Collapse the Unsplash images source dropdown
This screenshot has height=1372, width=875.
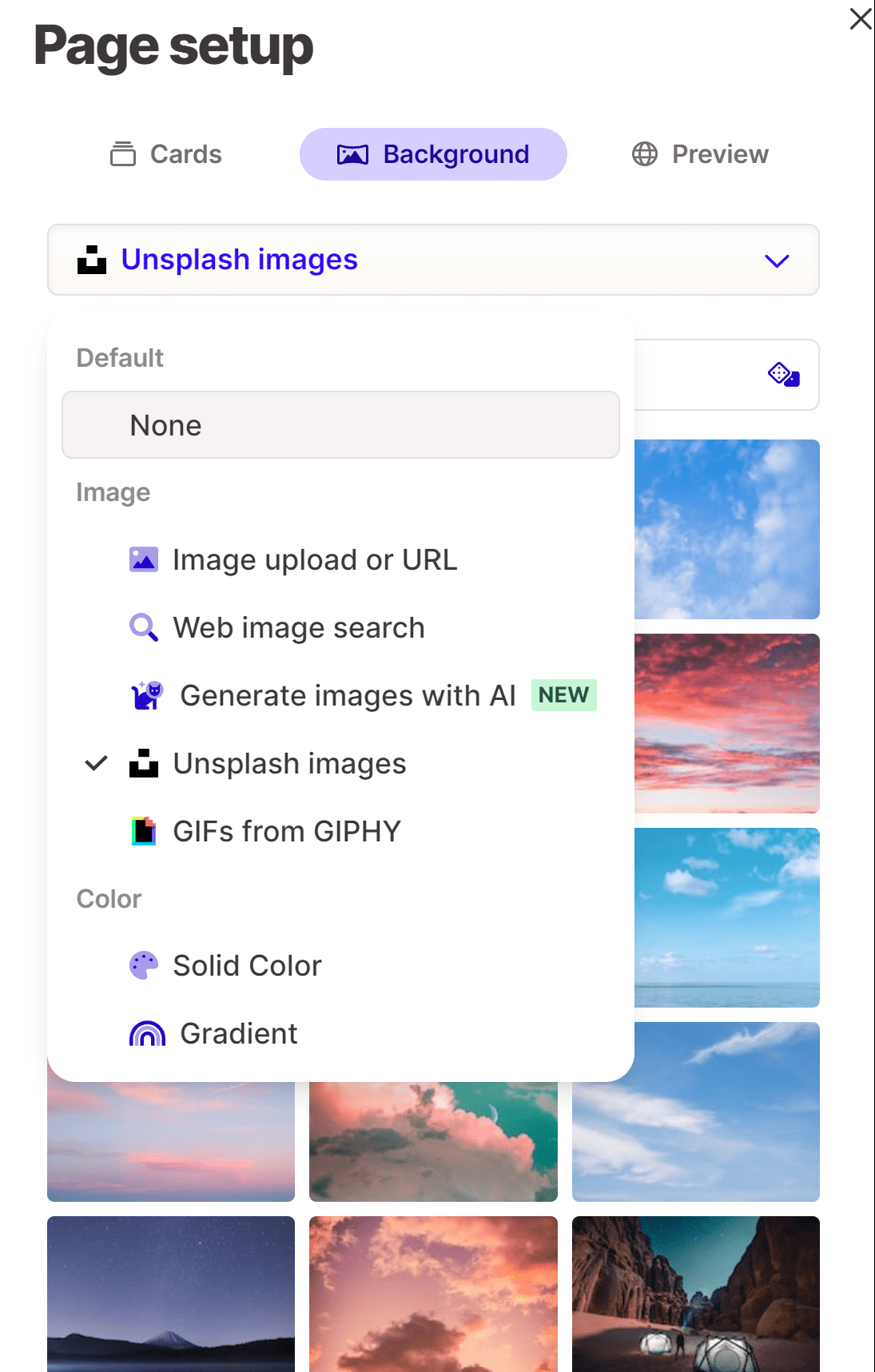(x=433, y=260)
